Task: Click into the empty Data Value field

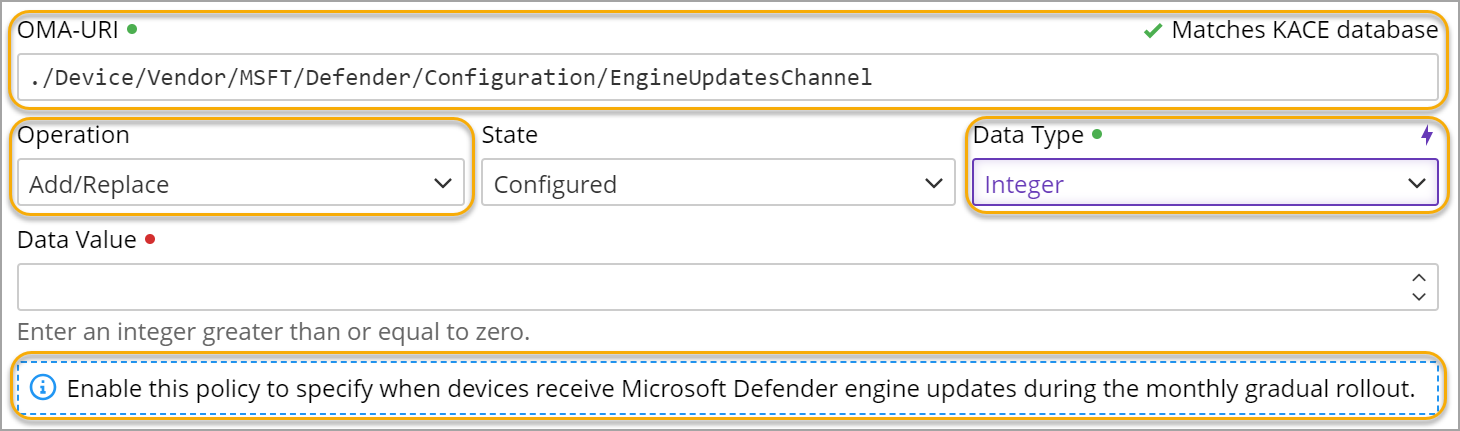Action: click(710, 287)
